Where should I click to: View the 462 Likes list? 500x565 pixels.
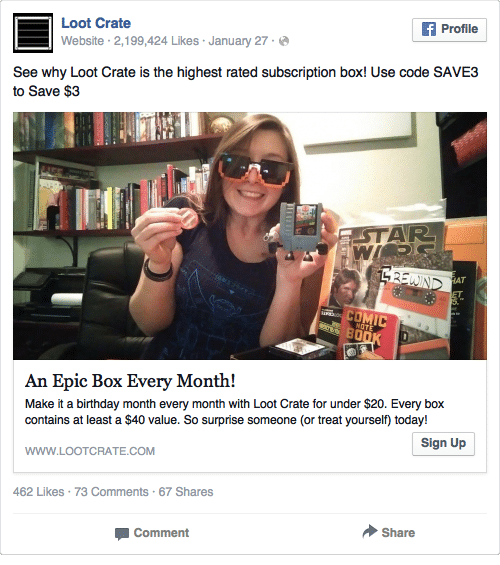(x=39, y=492)
